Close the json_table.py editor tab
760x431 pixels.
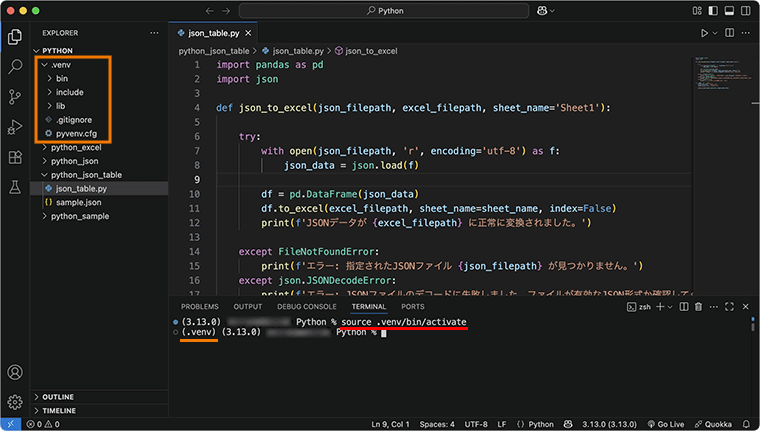point(248,33)
